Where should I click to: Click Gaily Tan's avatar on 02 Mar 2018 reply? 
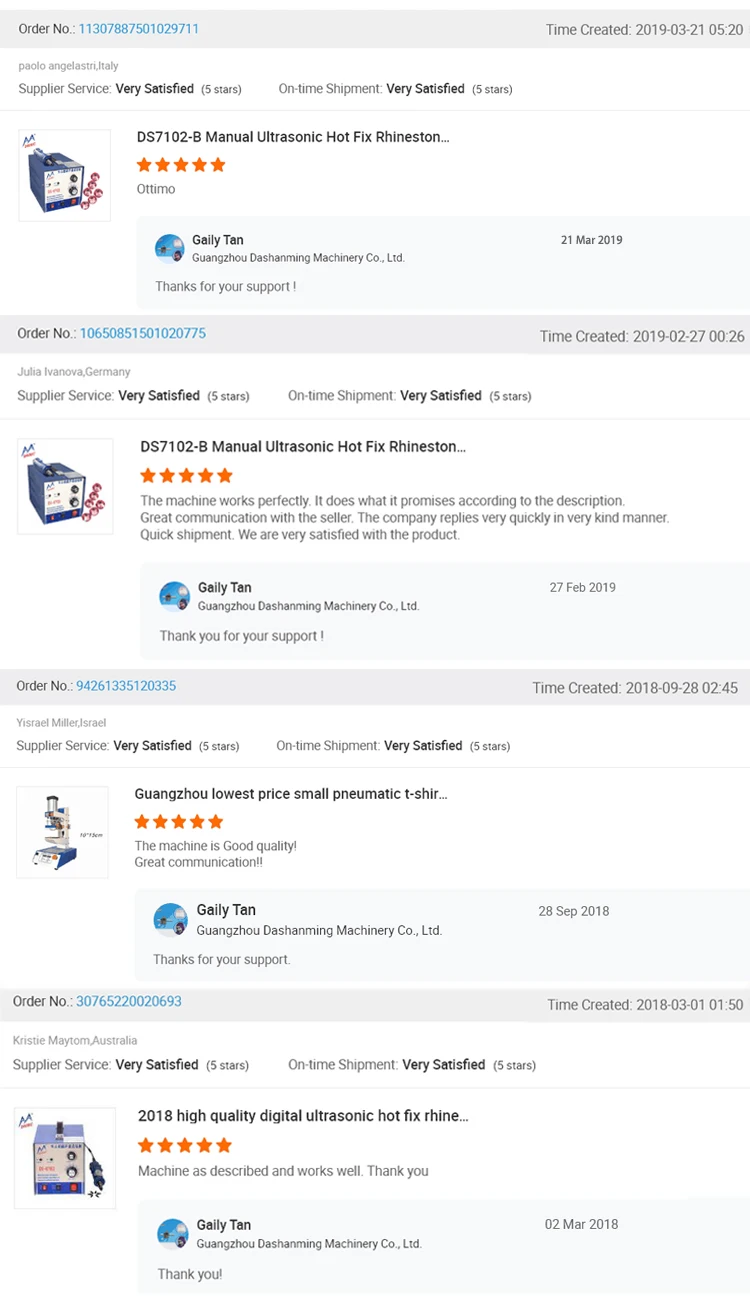click(x=173, y=1233)
